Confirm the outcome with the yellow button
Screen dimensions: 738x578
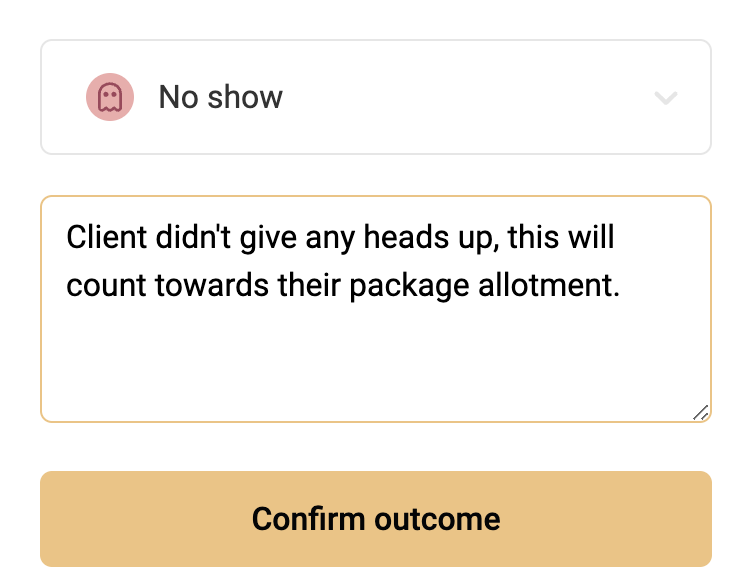click(x=376, y=519)
